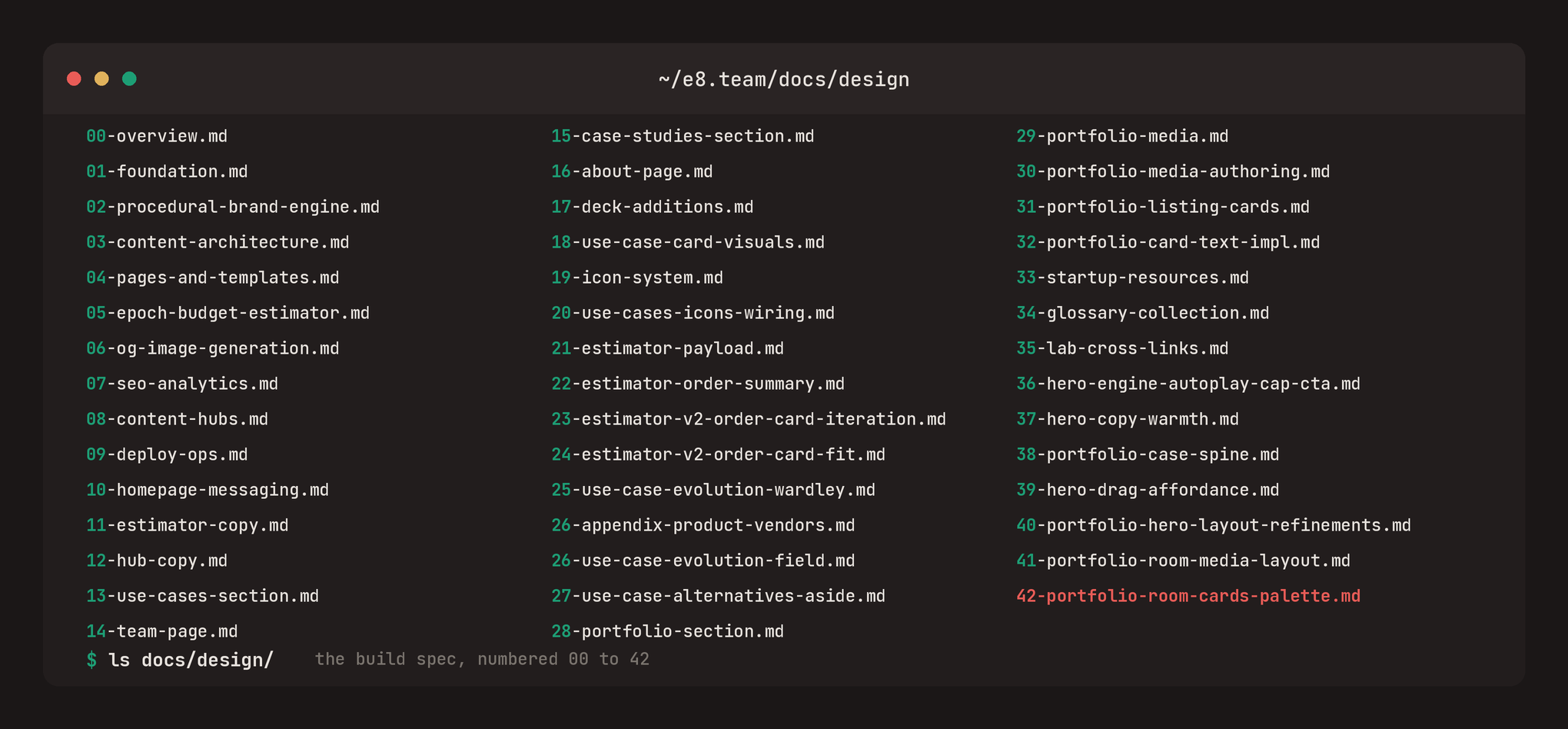Click on 22-estimator-order-summary.md
Viewport: 1568px width, 729px height.
tap(698, 384)
